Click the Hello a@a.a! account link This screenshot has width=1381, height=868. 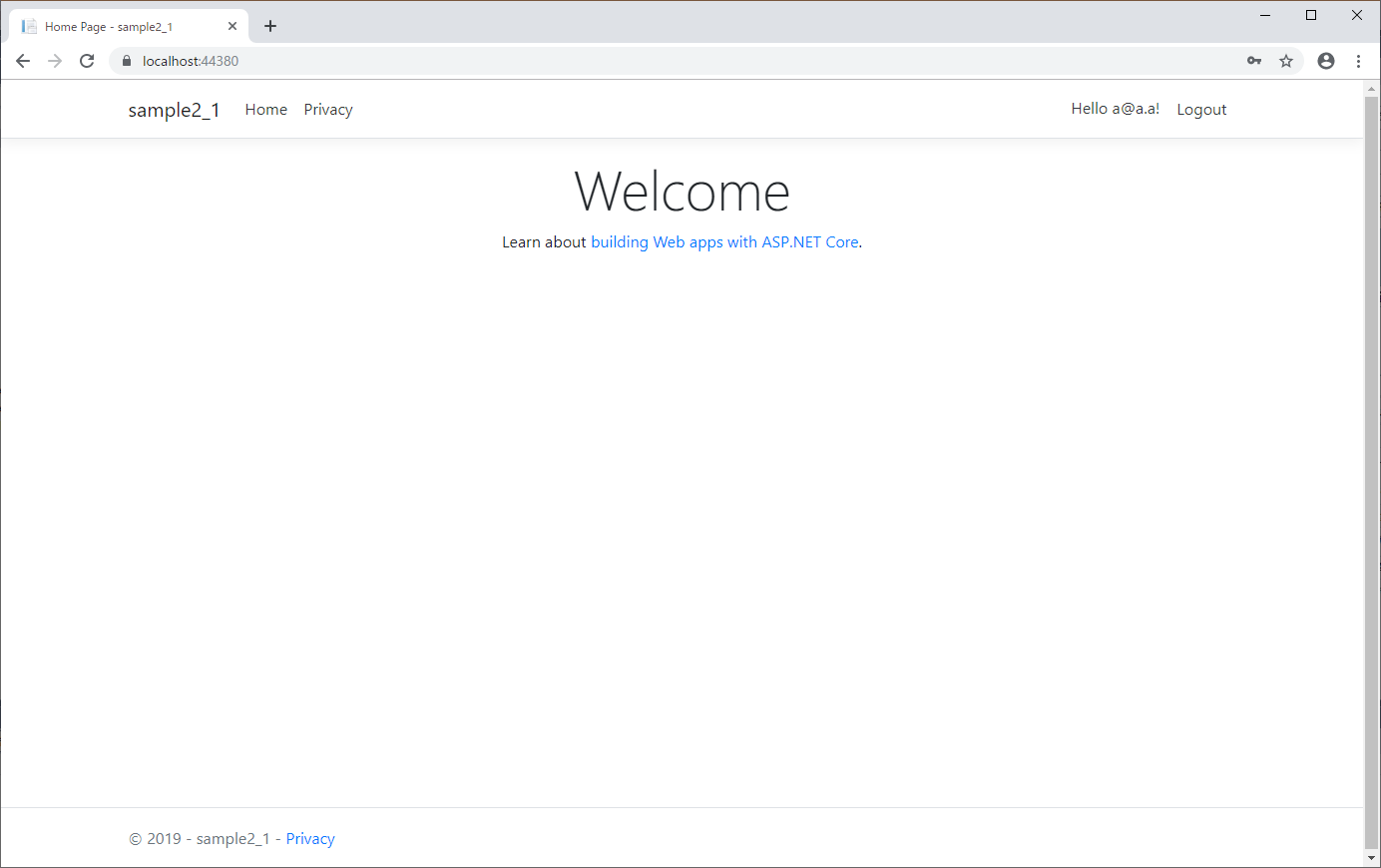1116,109
